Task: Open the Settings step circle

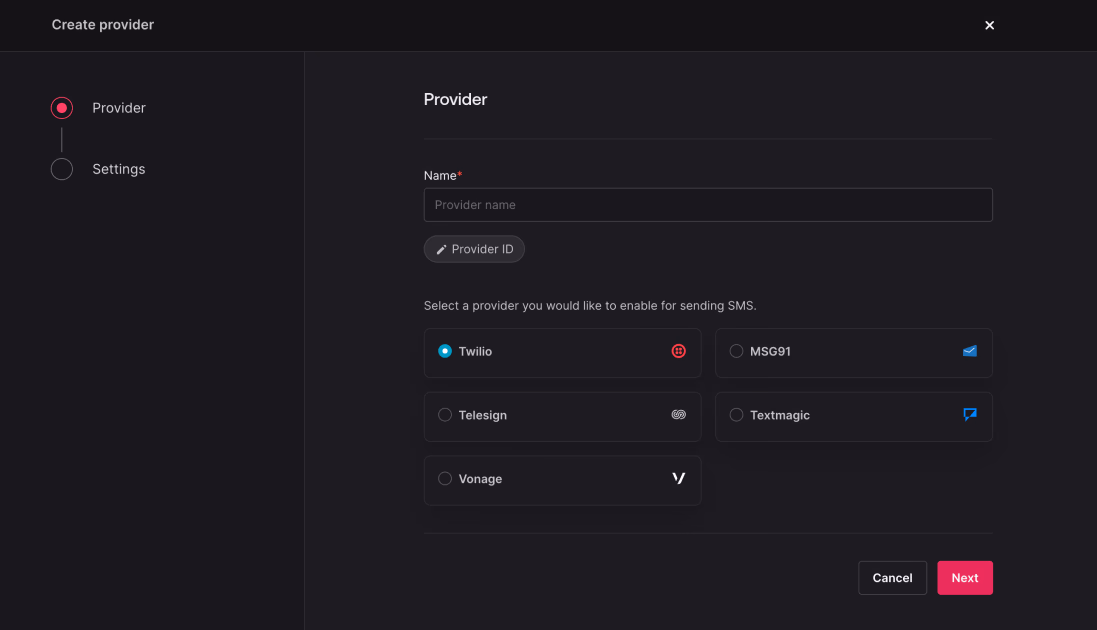Action: point(62,169)
